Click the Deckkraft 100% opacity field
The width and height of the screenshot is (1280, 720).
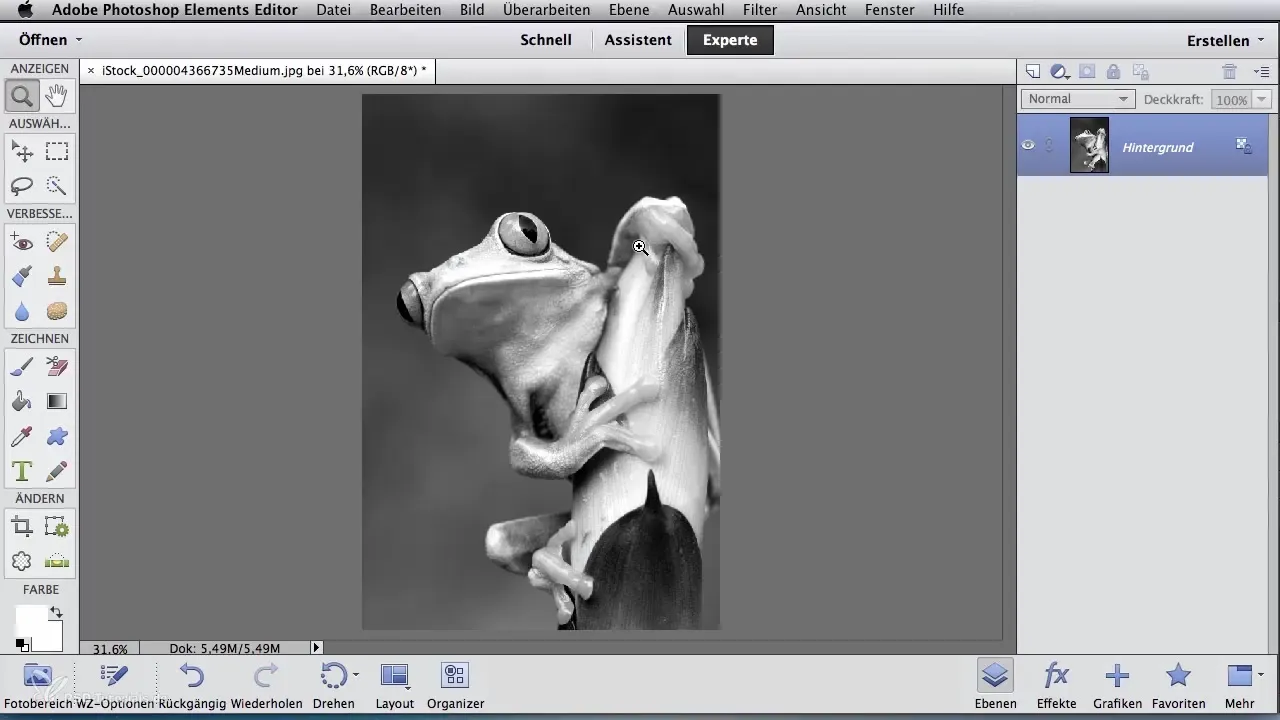tap(1231, 99)
